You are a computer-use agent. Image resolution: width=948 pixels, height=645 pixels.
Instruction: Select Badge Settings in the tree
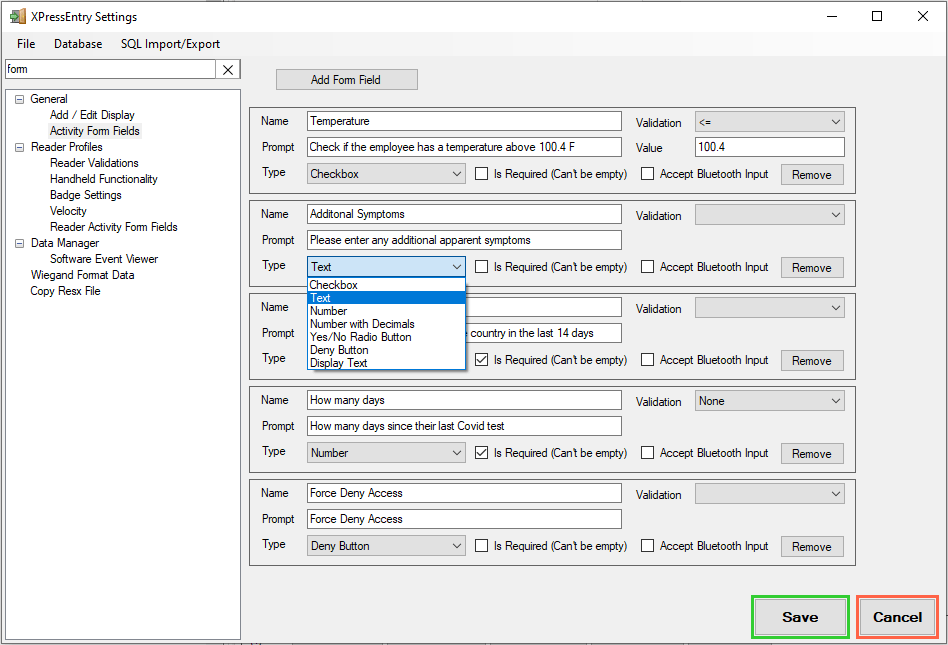pos(86,195)
